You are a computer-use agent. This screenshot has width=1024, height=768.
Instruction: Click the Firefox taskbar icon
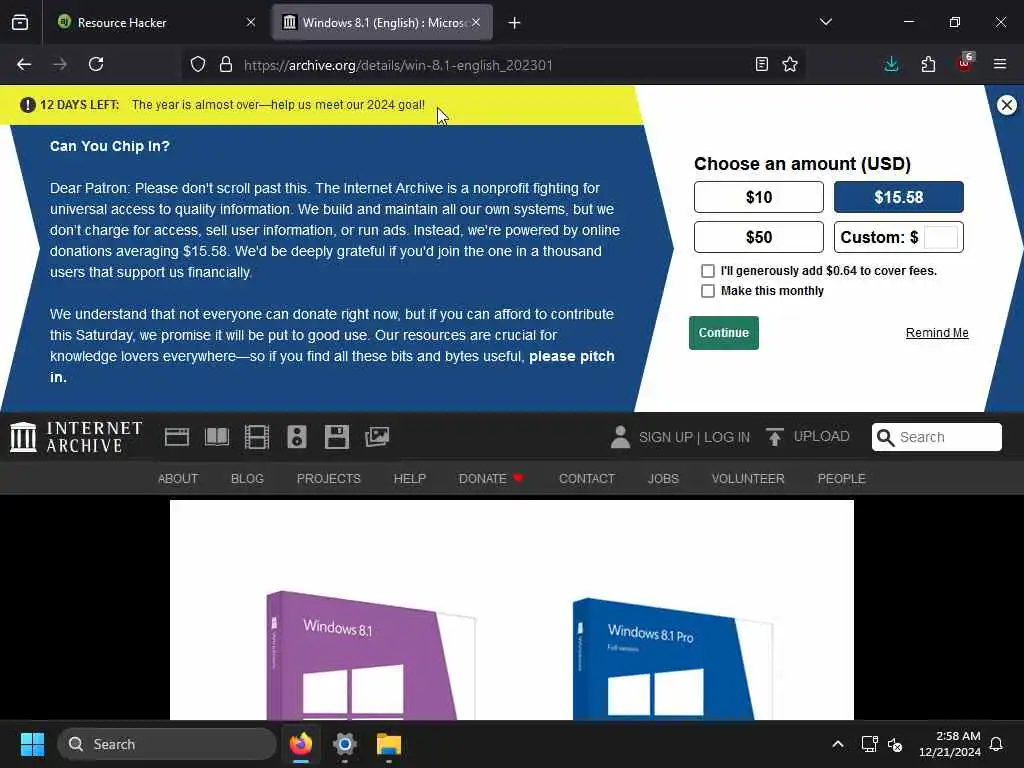[x=301, y=744]
